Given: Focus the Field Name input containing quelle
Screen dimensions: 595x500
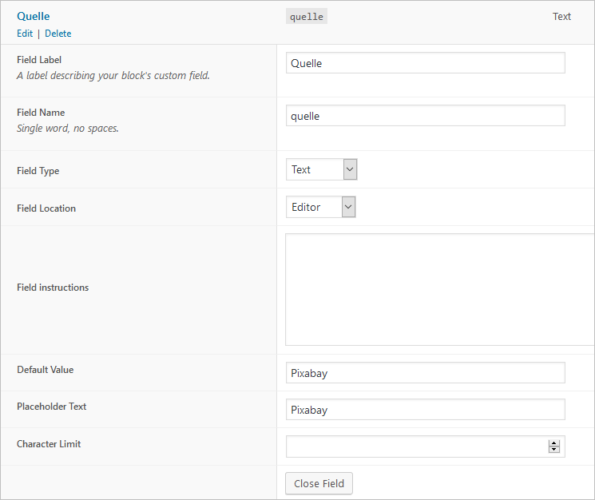Looking at the screenshot, I should pos(425,116).
